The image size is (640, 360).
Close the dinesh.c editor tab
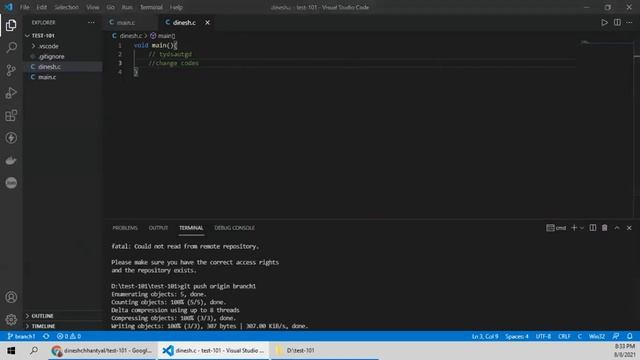pos(207,22)
